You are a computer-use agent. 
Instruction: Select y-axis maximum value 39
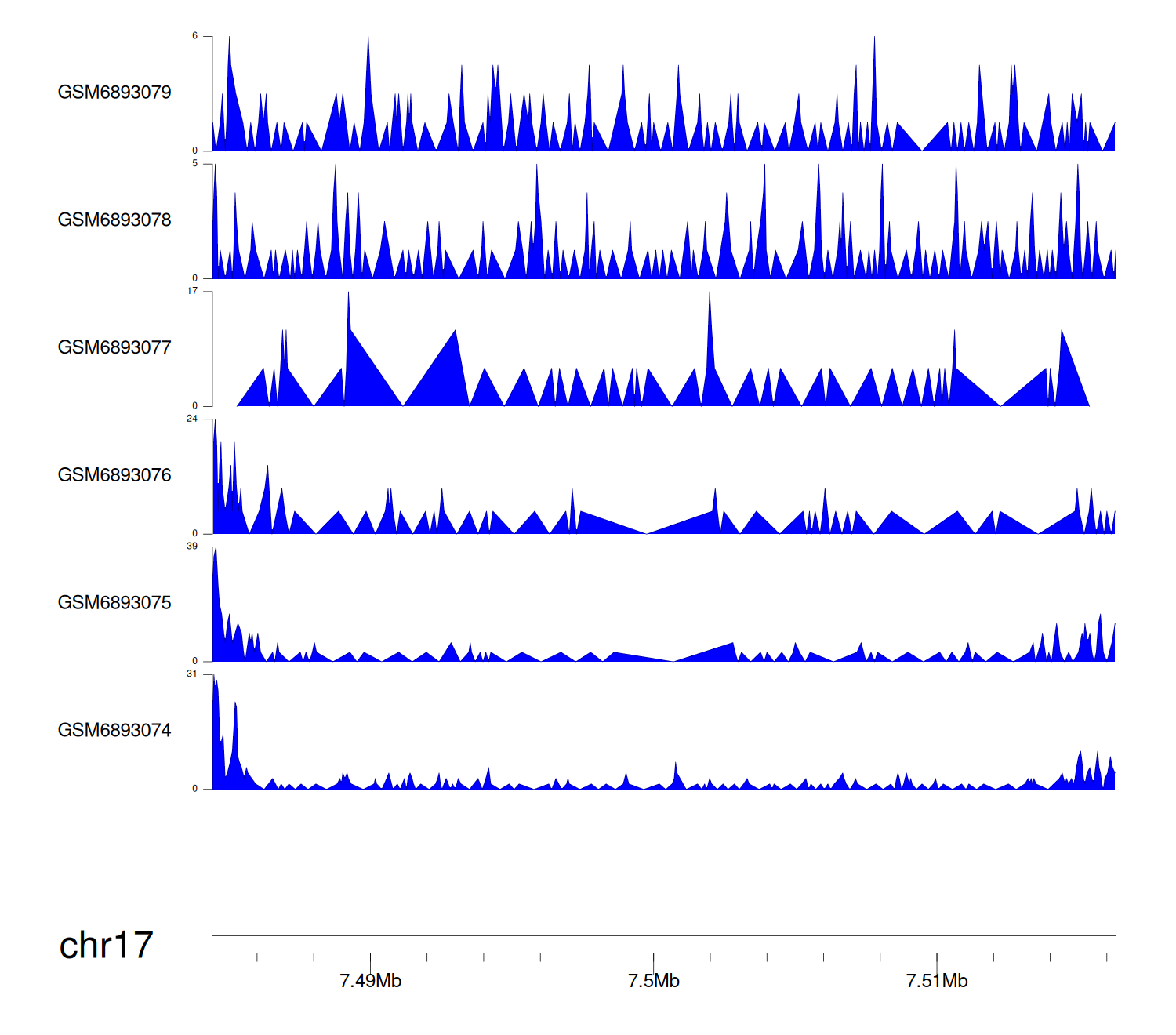[x=192, y=547]
